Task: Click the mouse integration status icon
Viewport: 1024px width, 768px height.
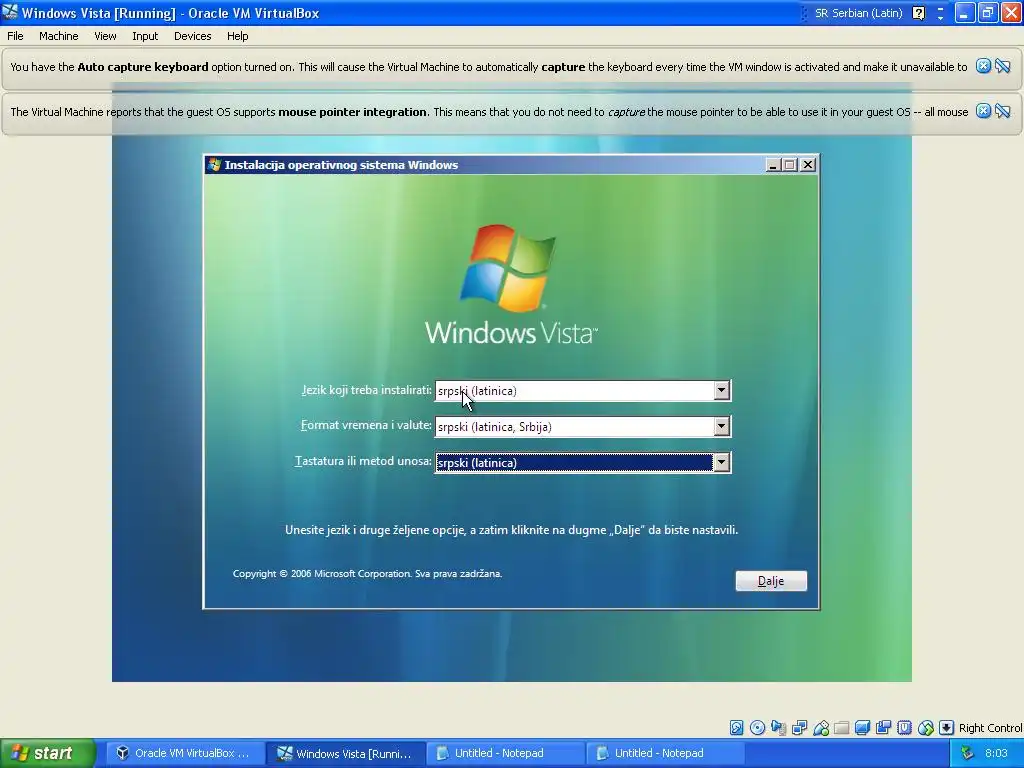Action: (925, 728)
